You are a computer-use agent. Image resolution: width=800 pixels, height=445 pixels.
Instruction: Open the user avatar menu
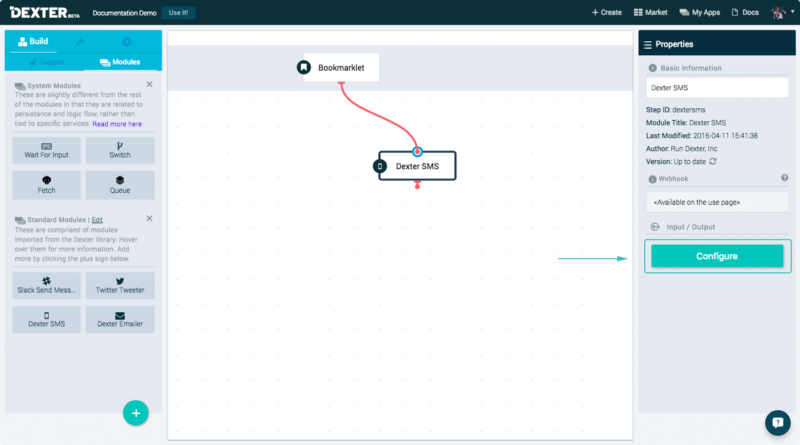tap(782, 12)
